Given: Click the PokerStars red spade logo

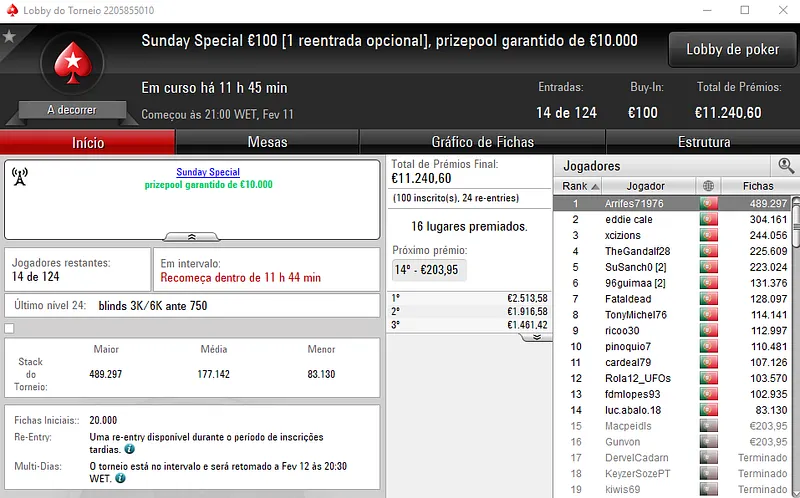Looking at the screenshot, I should coord(71,65).
